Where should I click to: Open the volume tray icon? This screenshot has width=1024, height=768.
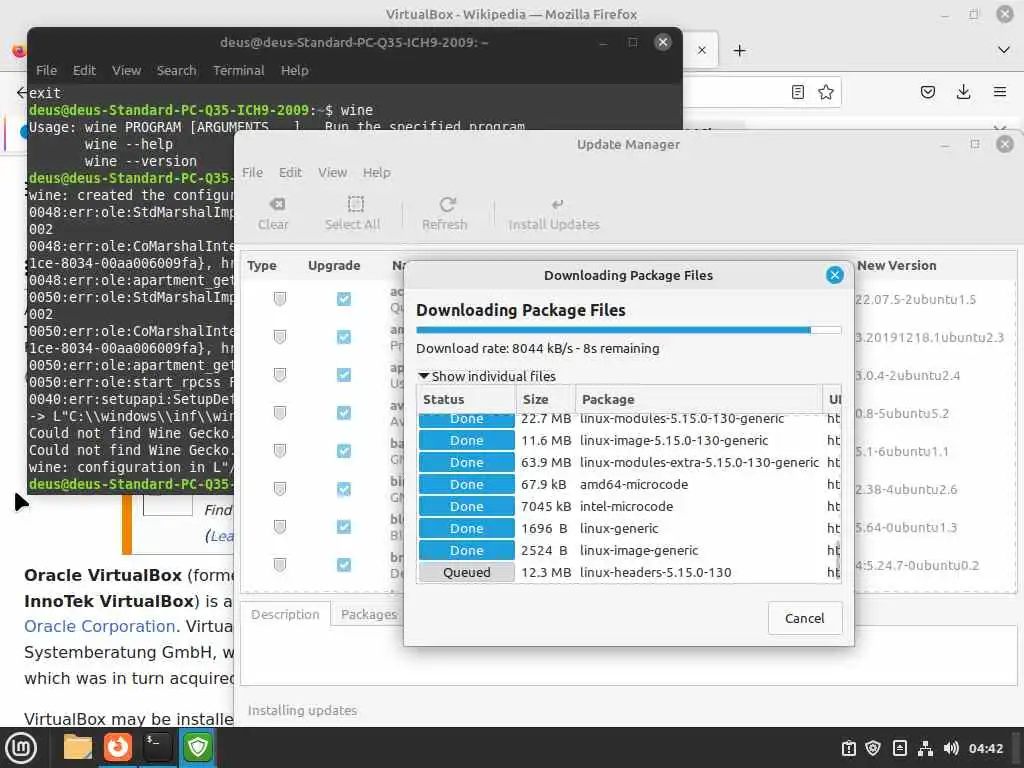click(x=951, y=748)
